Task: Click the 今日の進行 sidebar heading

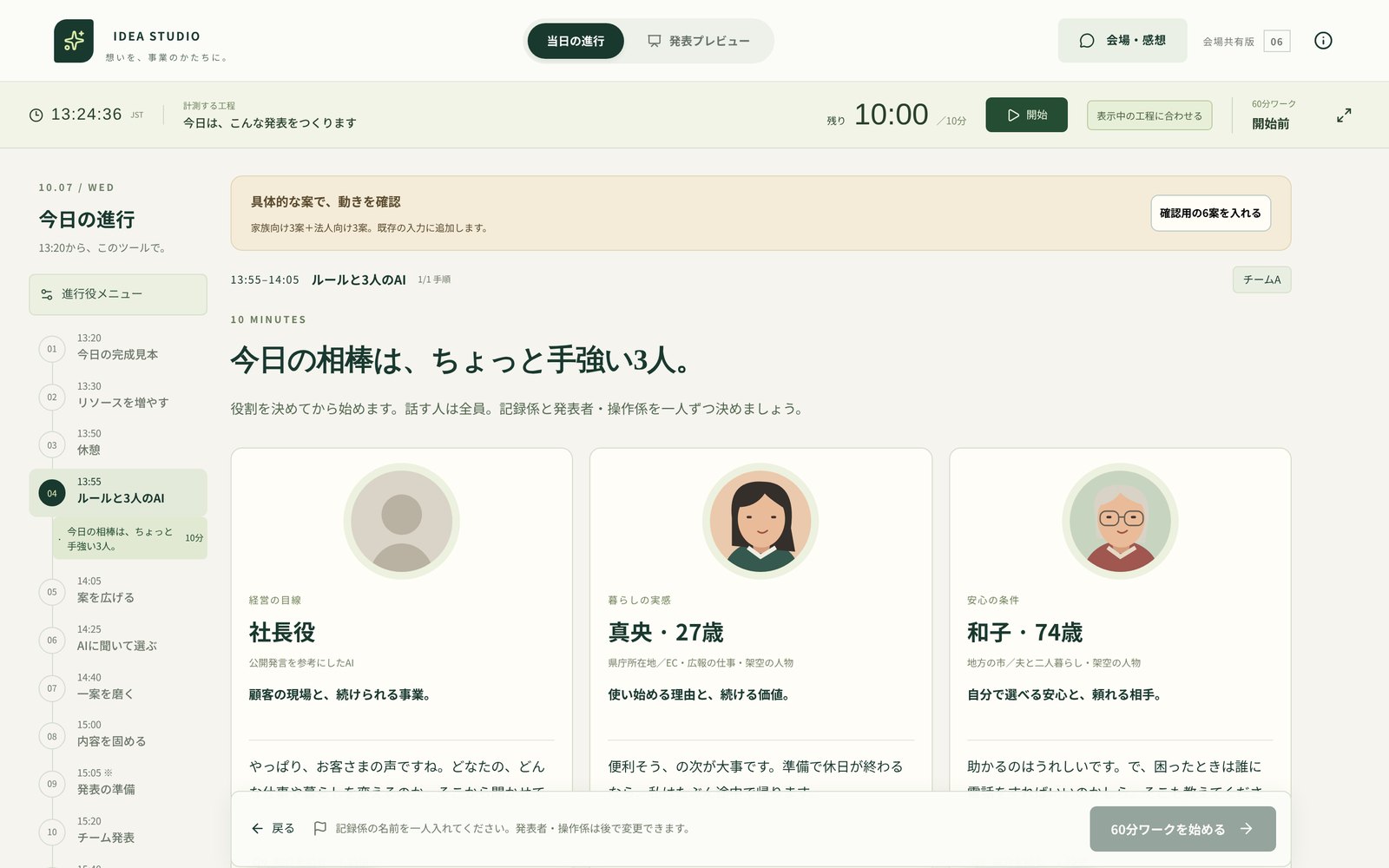Action: [x=87, y=220]
